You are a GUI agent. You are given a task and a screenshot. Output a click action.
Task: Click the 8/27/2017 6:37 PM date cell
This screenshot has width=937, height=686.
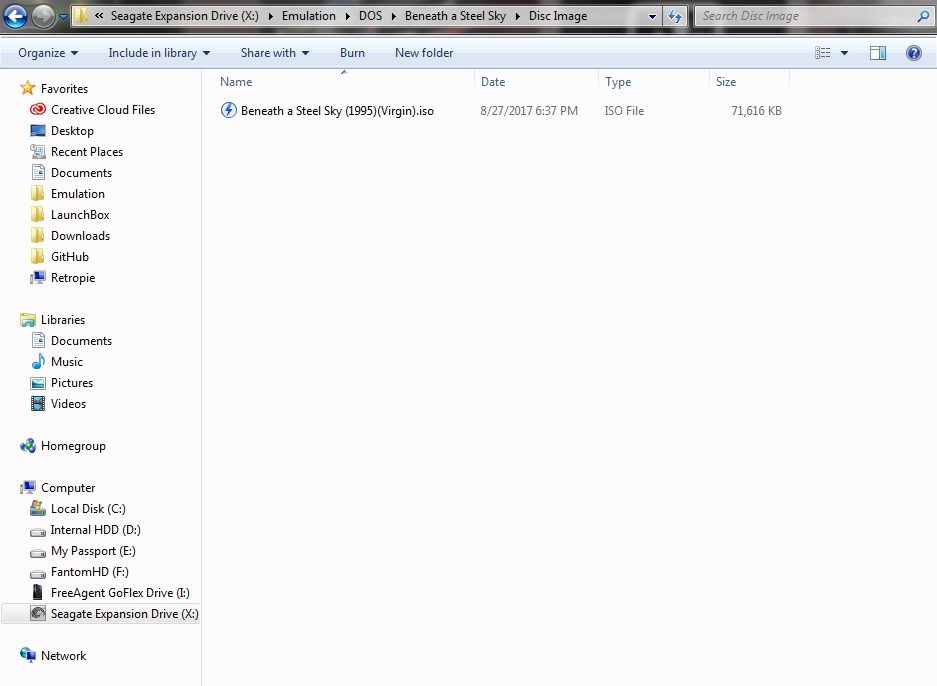(x=529, y=111)
